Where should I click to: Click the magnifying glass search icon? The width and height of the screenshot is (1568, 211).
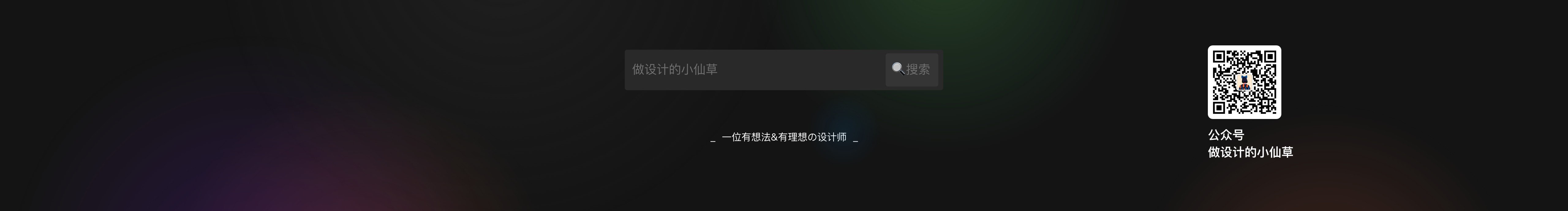point(898,69)
